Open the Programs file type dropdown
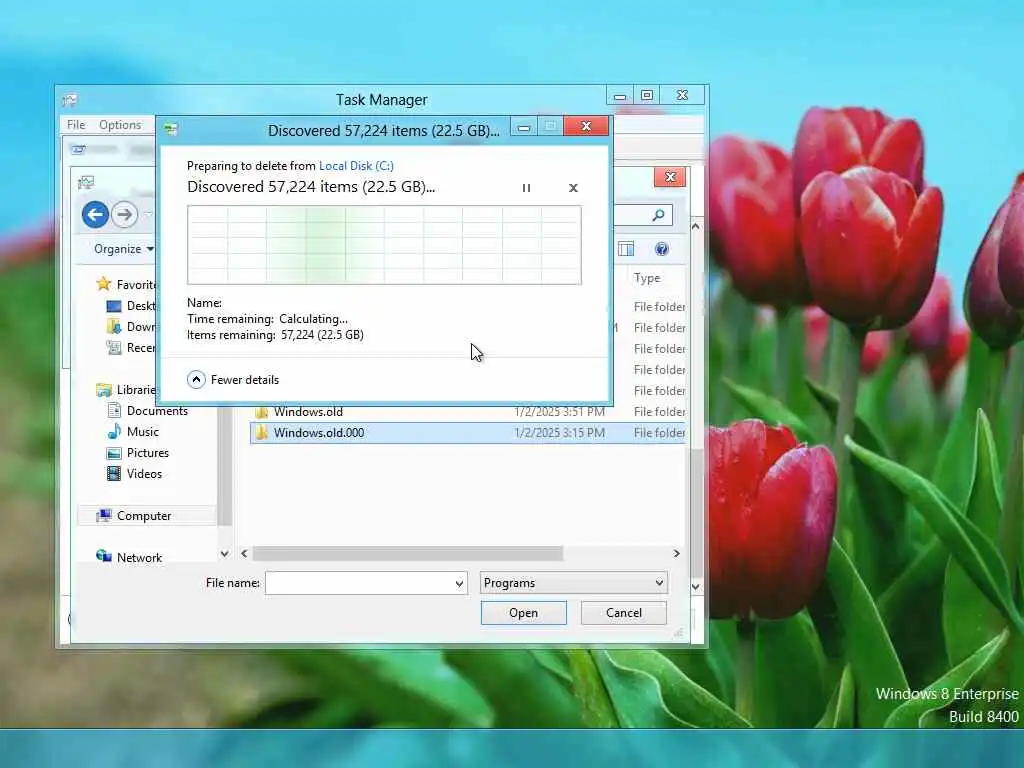 (574, 583)
